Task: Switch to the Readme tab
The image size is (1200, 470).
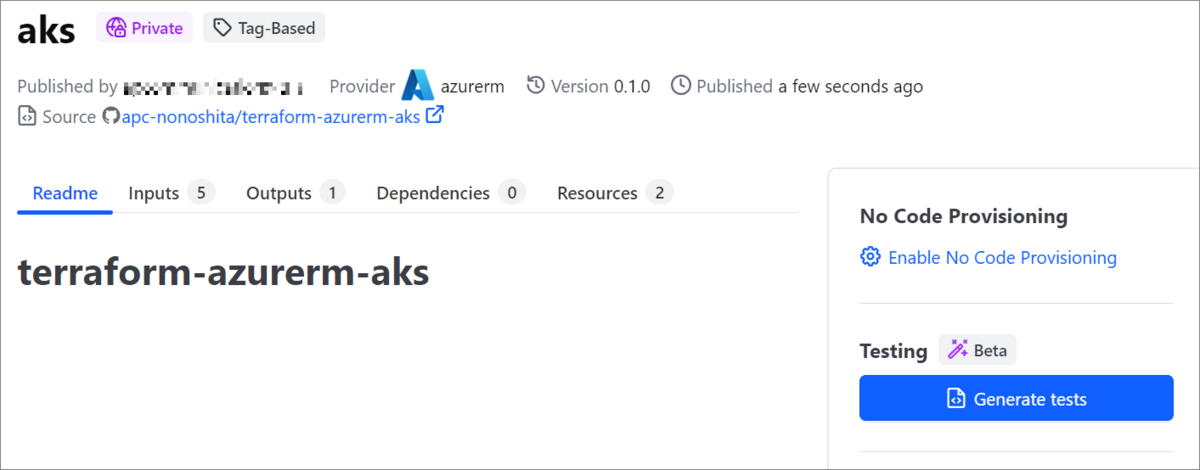Action: click(65, 193)
